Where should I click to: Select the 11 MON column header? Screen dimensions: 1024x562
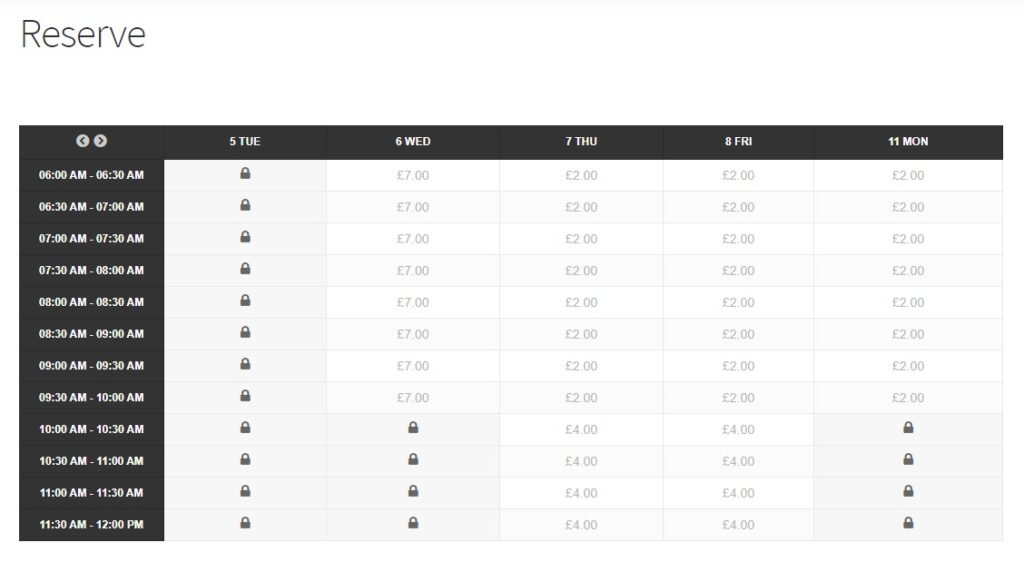pos(908,142)
